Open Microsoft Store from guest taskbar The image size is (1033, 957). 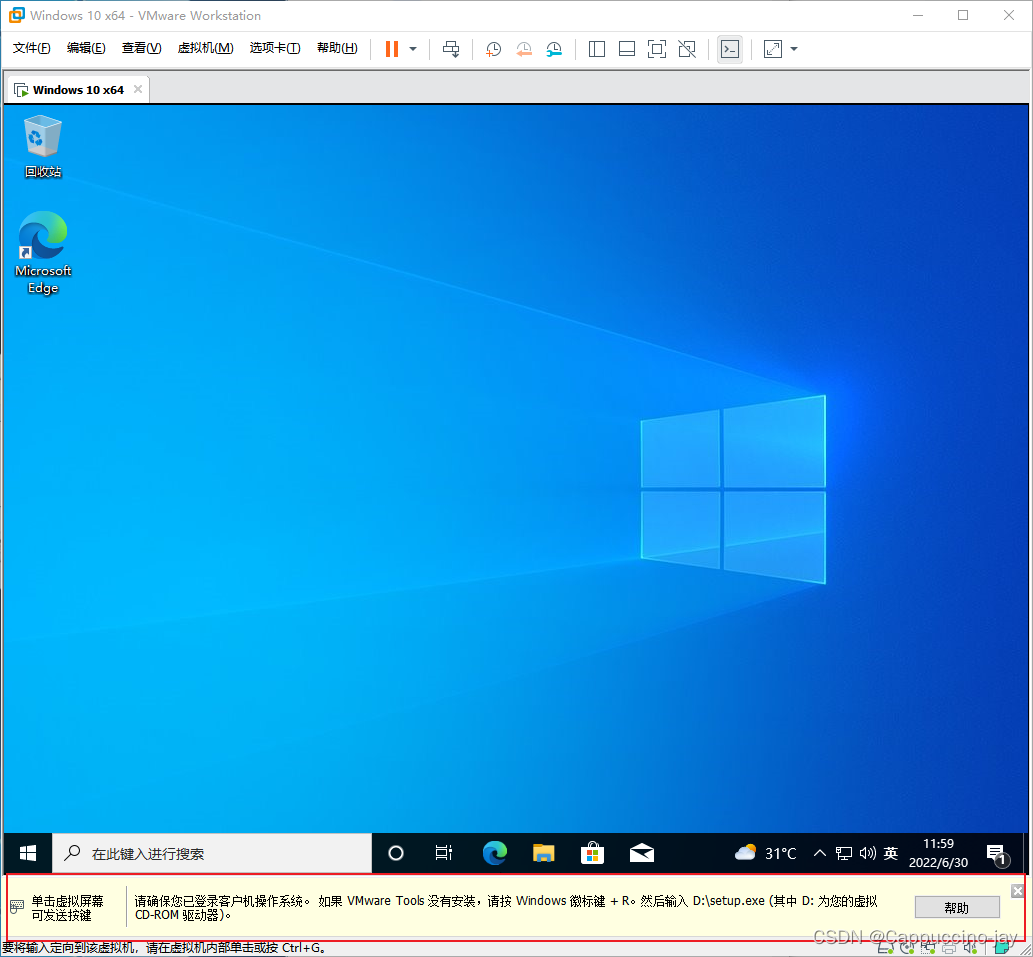click(592, 854)
